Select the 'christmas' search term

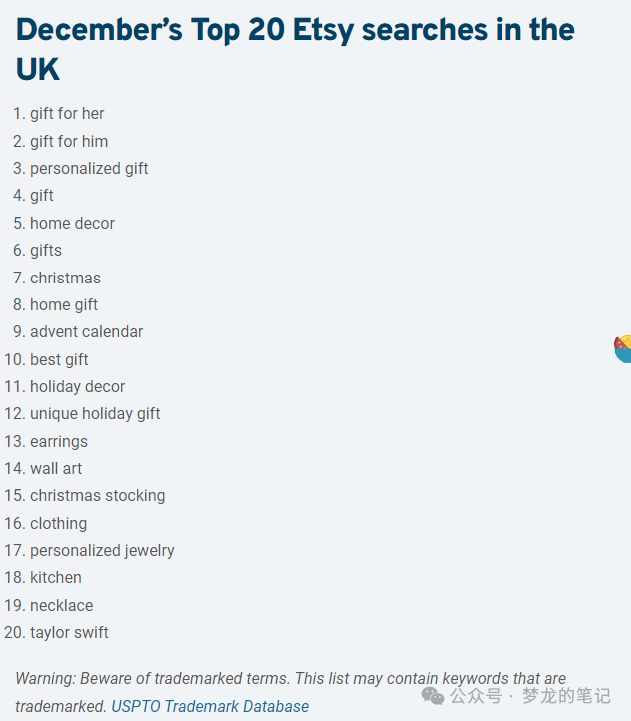pyautogui.click(x=65, y=278)
